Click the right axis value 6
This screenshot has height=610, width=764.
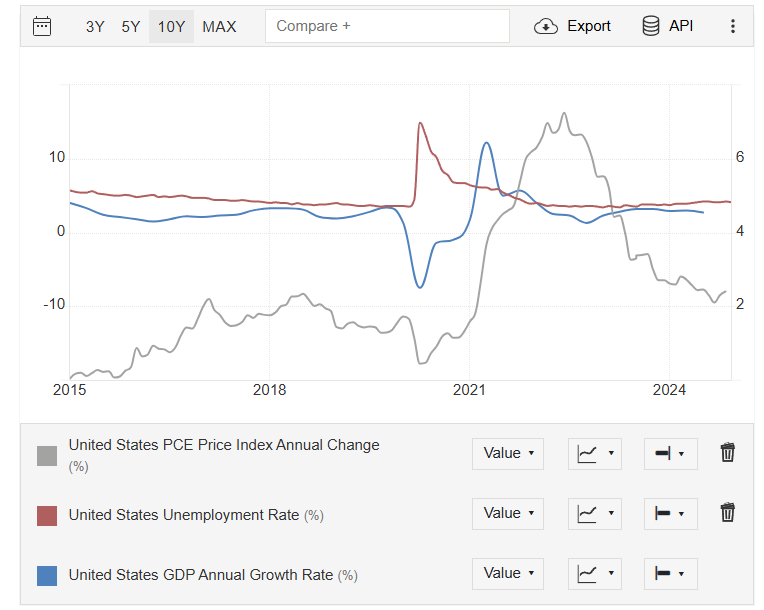pos(740,157)
